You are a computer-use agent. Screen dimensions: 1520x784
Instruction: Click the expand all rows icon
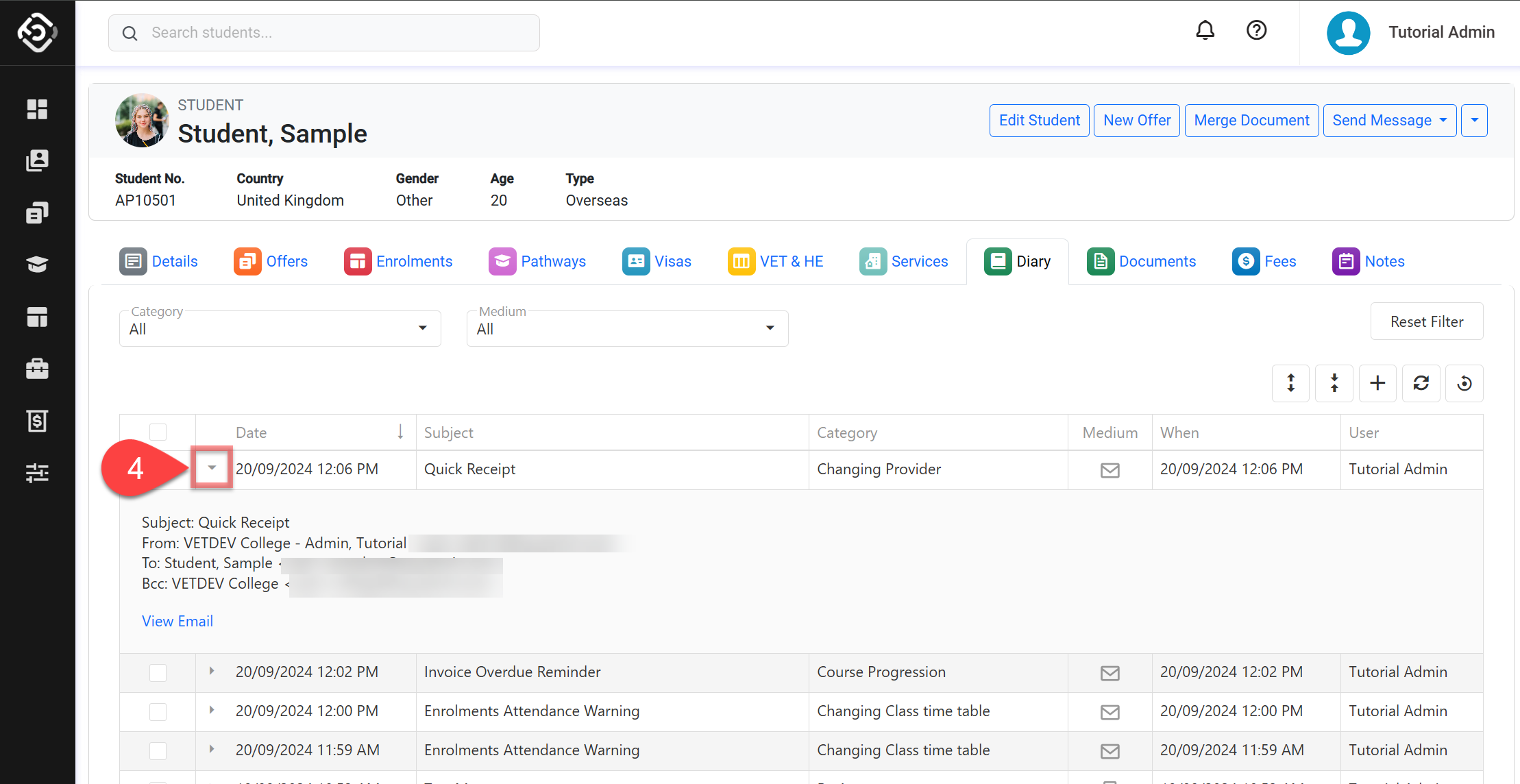pos(1290,383)
